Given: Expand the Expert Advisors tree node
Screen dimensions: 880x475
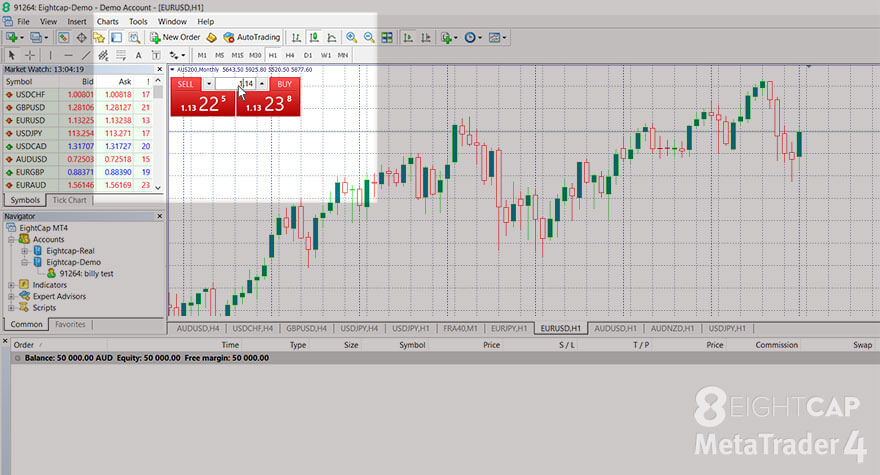Looking at the screenshot, I should [11, 296].
